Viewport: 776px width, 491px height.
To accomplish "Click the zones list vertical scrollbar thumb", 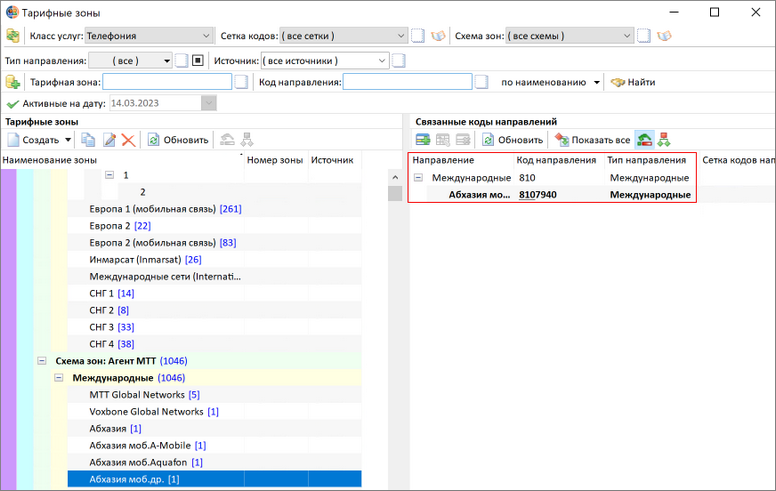I will [x=395, y=194].
